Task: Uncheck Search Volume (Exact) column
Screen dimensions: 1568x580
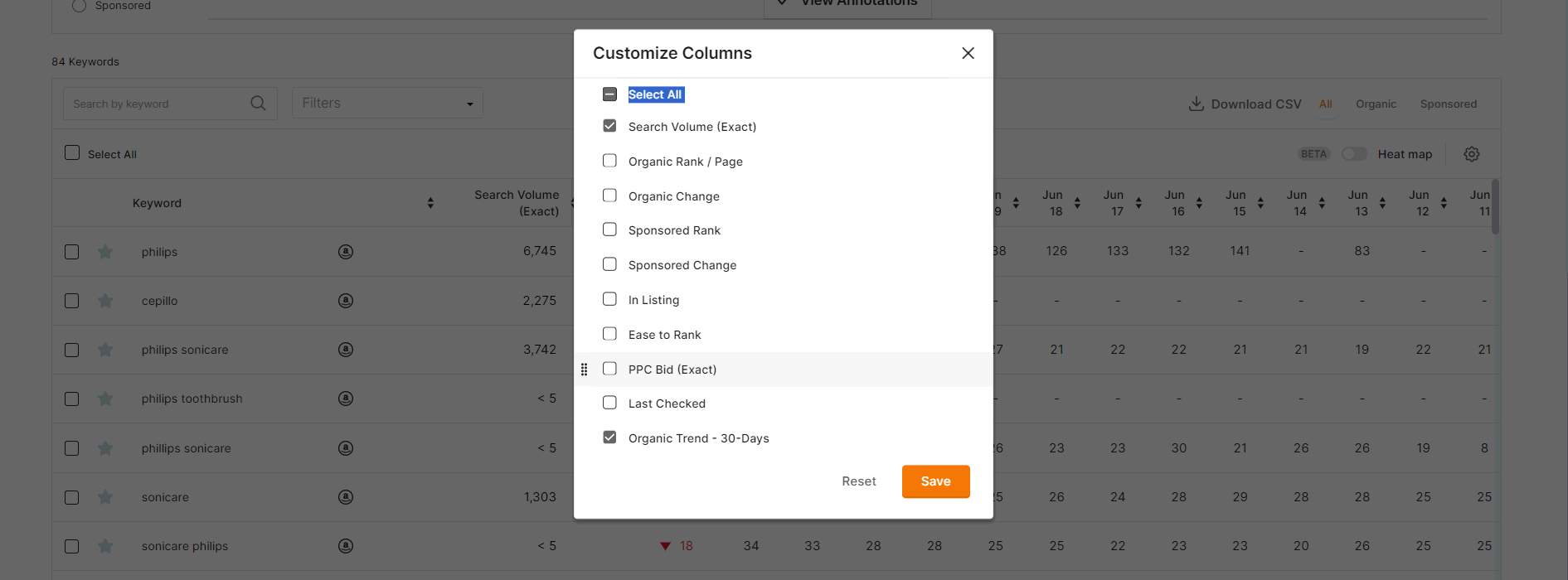Action: pos(609,126)
